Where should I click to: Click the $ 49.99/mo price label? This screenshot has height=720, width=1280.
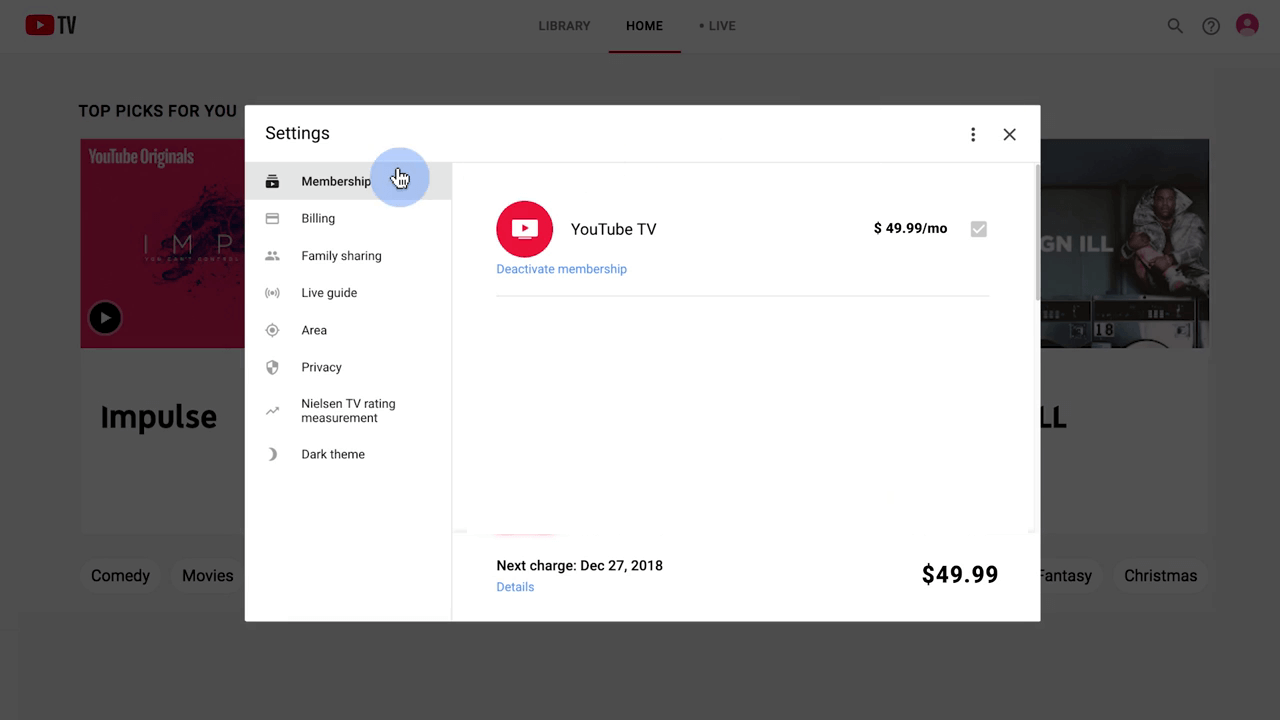point(910,228)
